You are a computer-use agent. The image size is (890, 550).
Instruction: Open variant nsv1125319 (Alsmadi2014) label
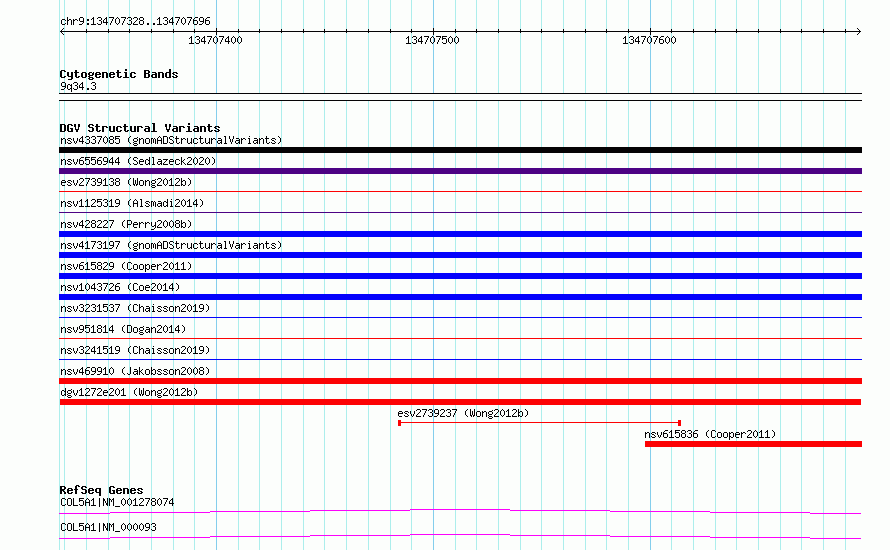pyautogui.click(x=132, y=203)
